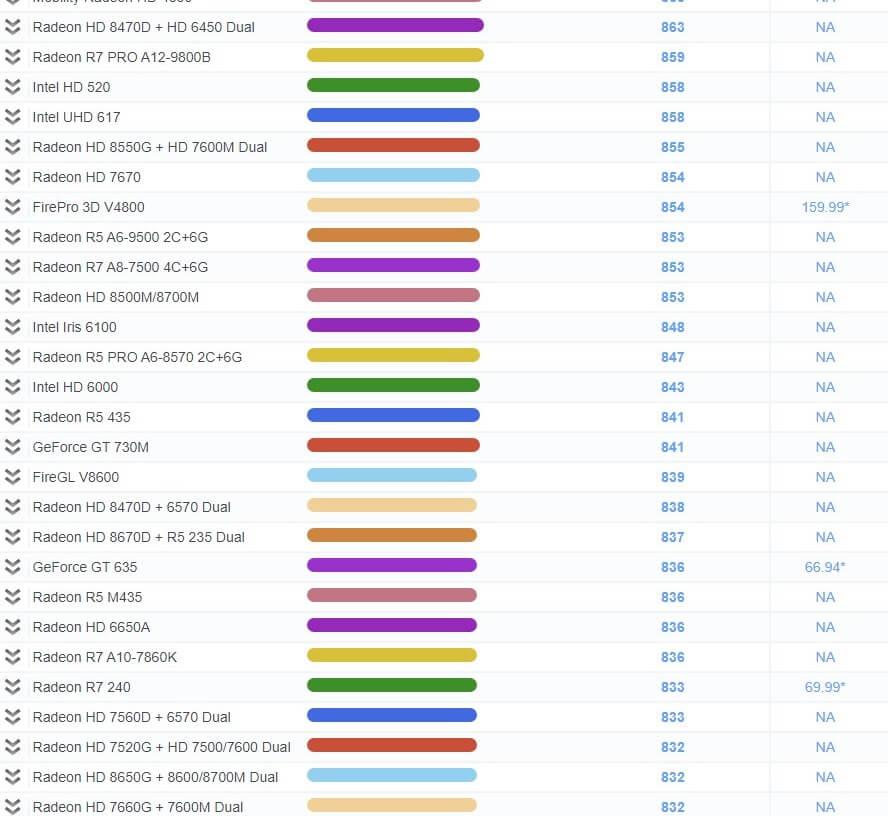The width and height of the screenshot is (888, 816).
Task: Click score 863 for Radeon HD 8470D + HD 6450
Action: (673, 27)
